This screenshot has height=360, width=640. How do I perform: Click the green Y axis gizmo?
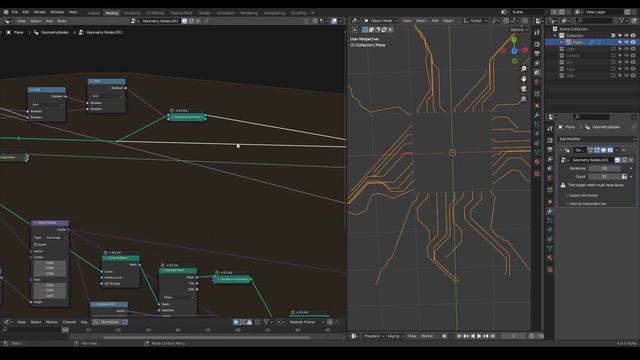pyautogui.click(x=514, y=40)
